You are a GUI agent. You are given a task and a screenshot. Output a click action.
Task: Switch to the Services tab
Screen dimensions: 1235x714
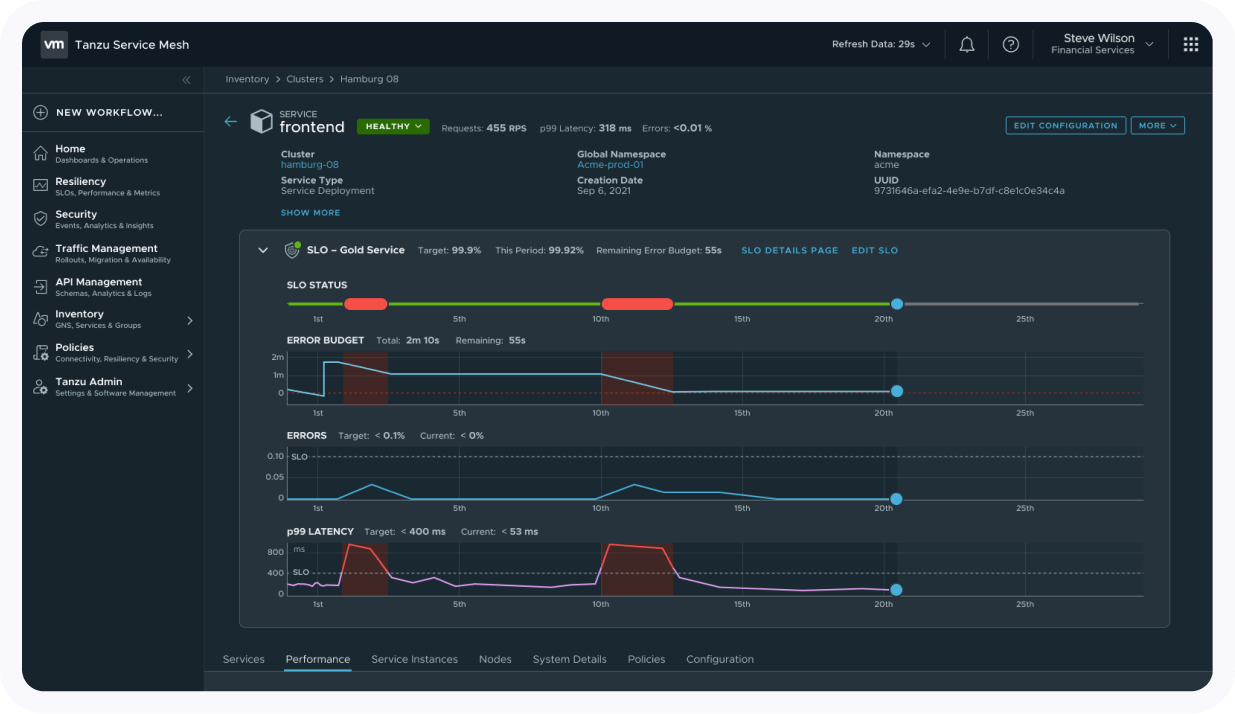click(x=244, y=659)
